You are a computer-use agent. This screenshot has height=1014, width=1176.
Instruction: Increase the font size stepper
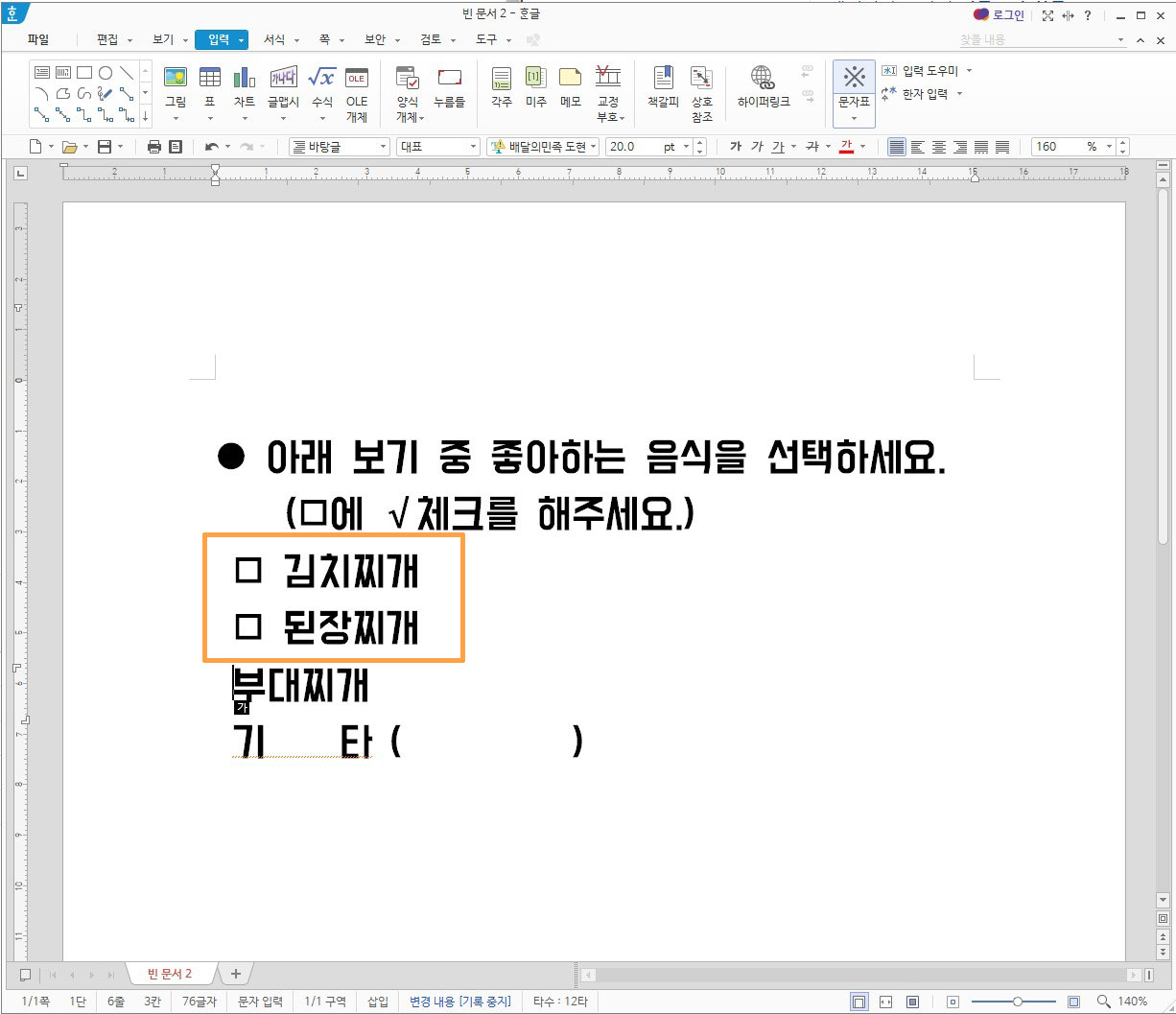click(x=699, y=142)
